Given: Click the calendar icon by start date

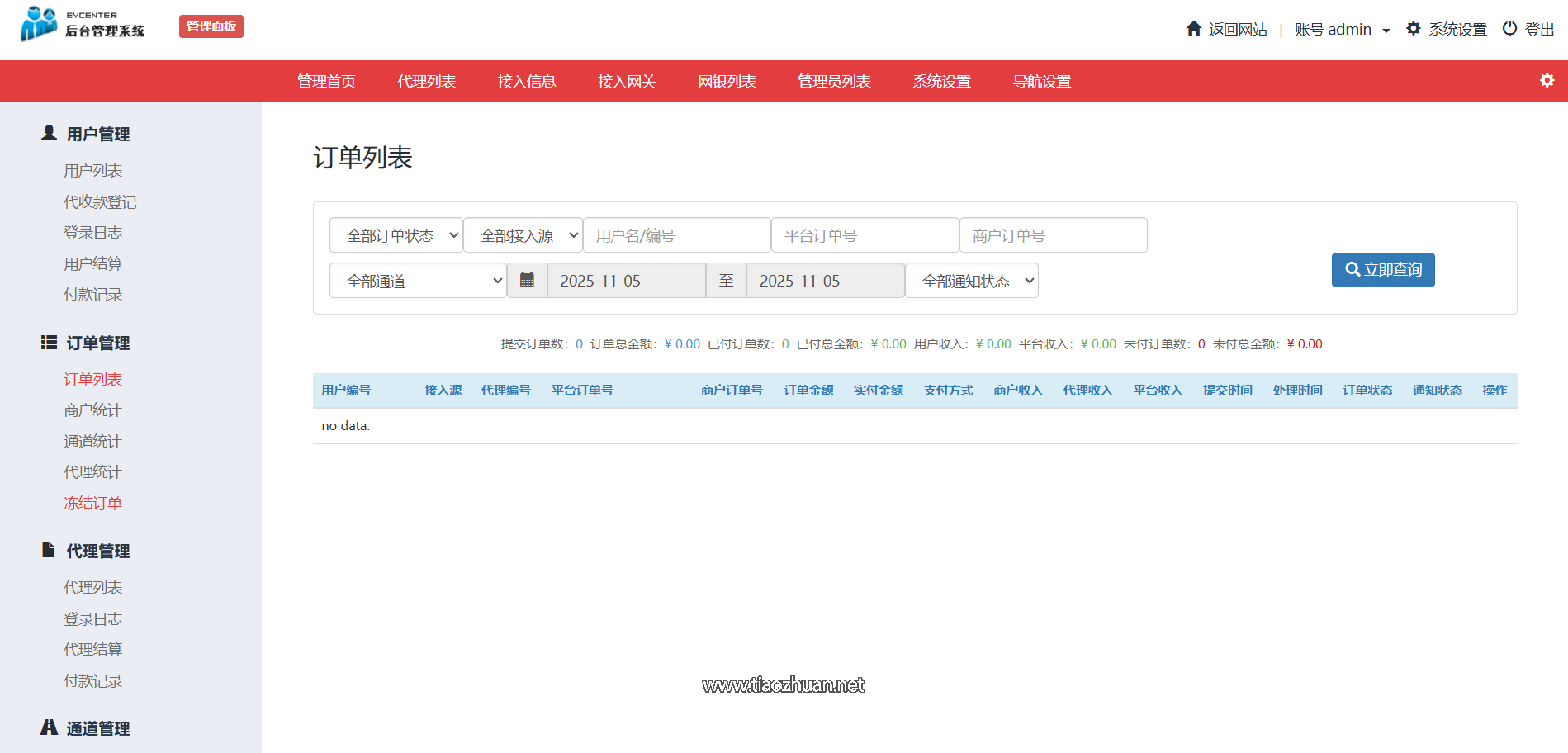Looking at the screenshot, I should [527, 281].
